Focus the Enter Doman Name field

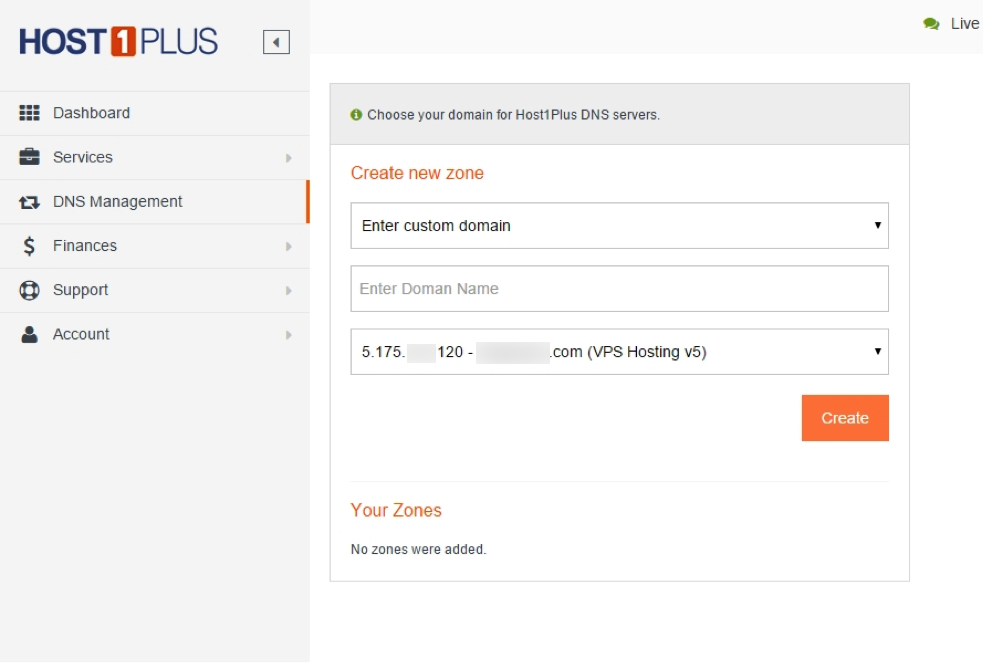point(619,289)
